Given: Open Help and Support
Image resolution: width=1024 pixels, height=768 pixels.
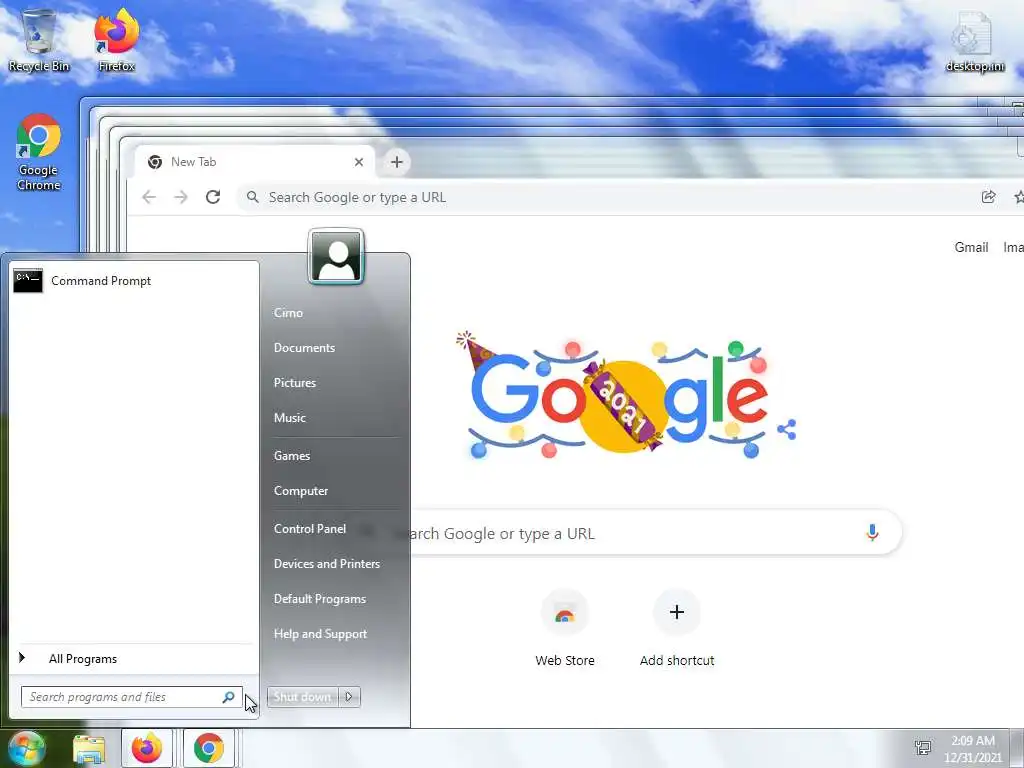Looking at the screenshot, I should click(x=321, y=633).
